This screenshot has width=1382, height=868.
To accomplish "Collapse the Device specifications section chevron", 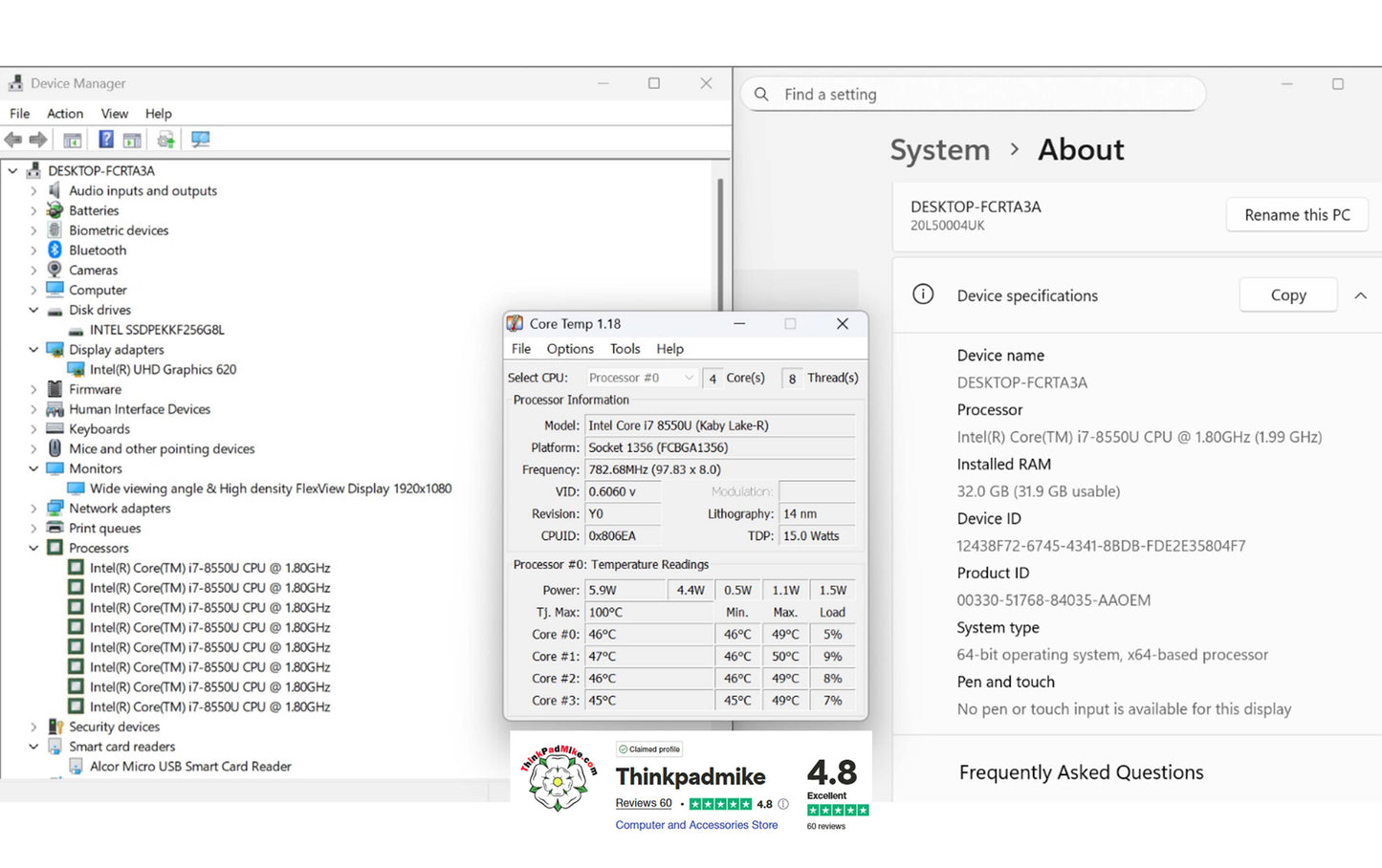I will pyautogui.click(x=1360, y=295).
